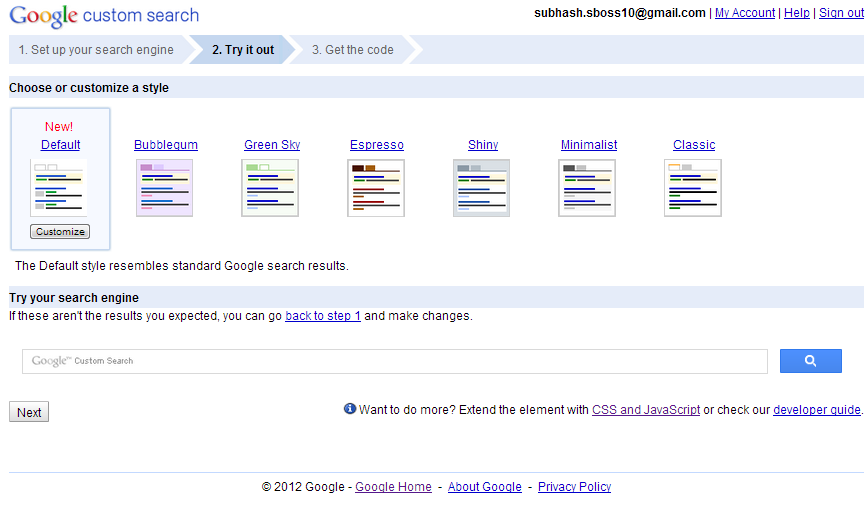Click the Espresso style link

coord(376,145)
